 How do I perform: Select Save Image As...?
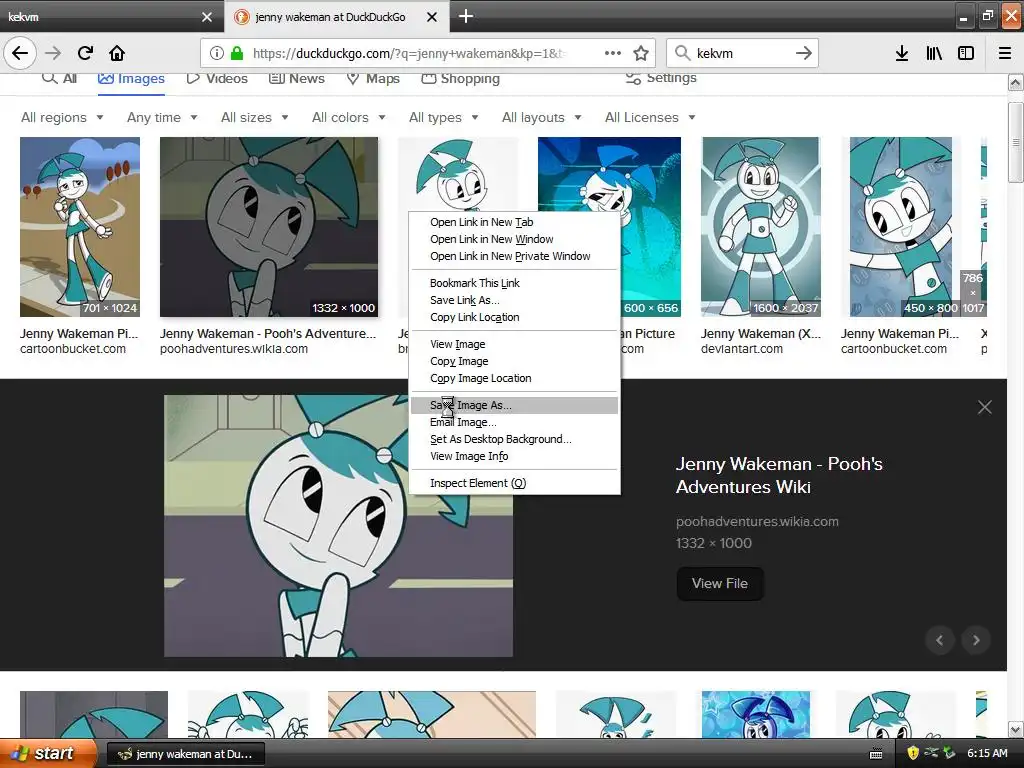[x=514, y=405]
